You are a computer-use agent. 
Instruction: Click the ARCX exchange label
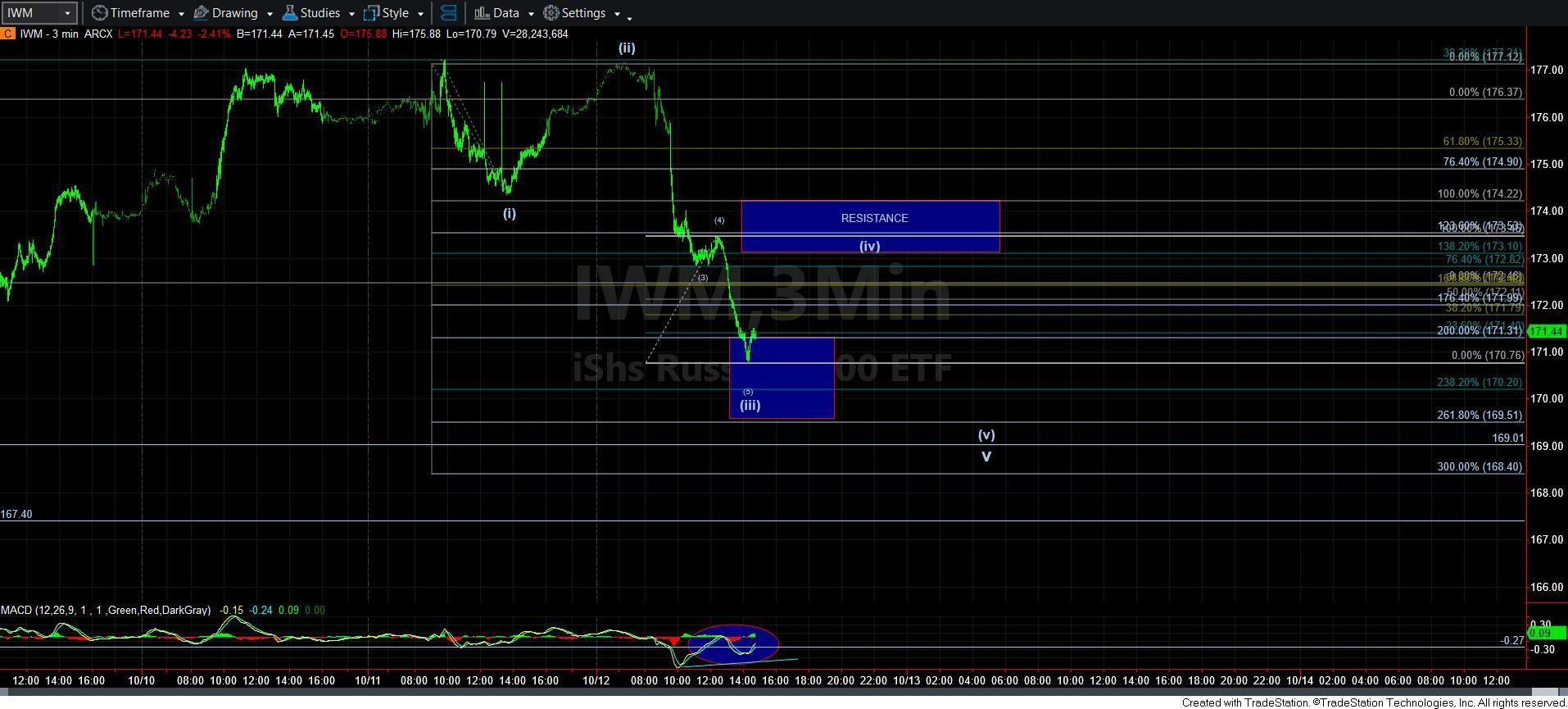coord(98,34)
